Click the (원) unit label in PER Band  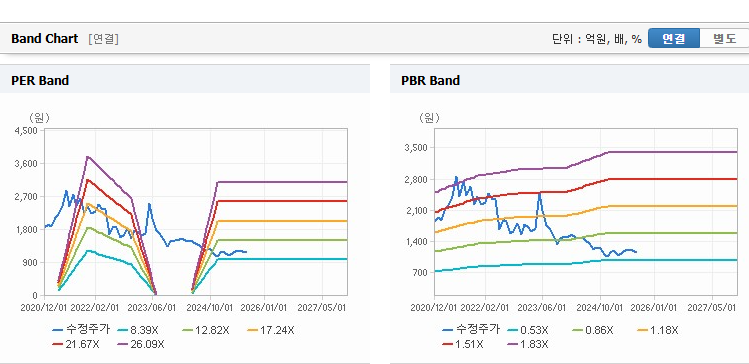pyautogui.click(x=39, y=118)
